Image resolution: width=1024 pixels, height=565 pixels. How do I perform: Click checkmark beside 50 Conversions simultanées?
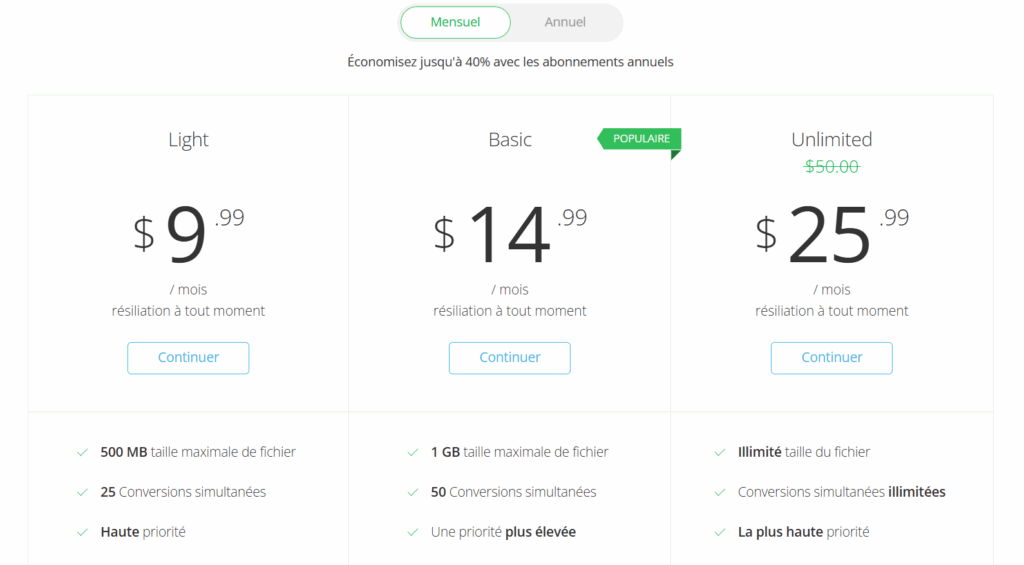413,492
